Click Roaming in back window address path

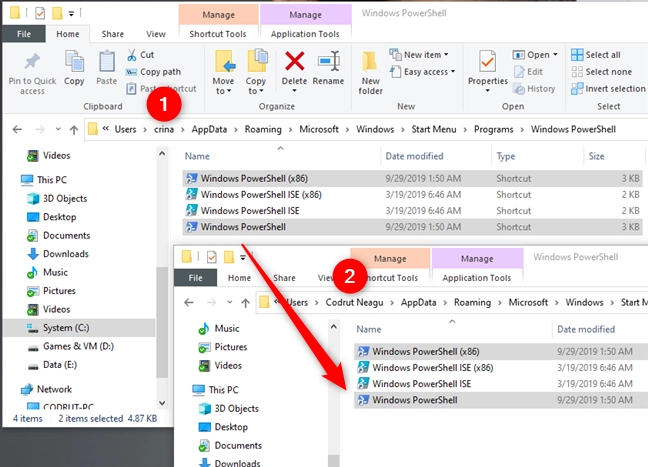point(263,129)
